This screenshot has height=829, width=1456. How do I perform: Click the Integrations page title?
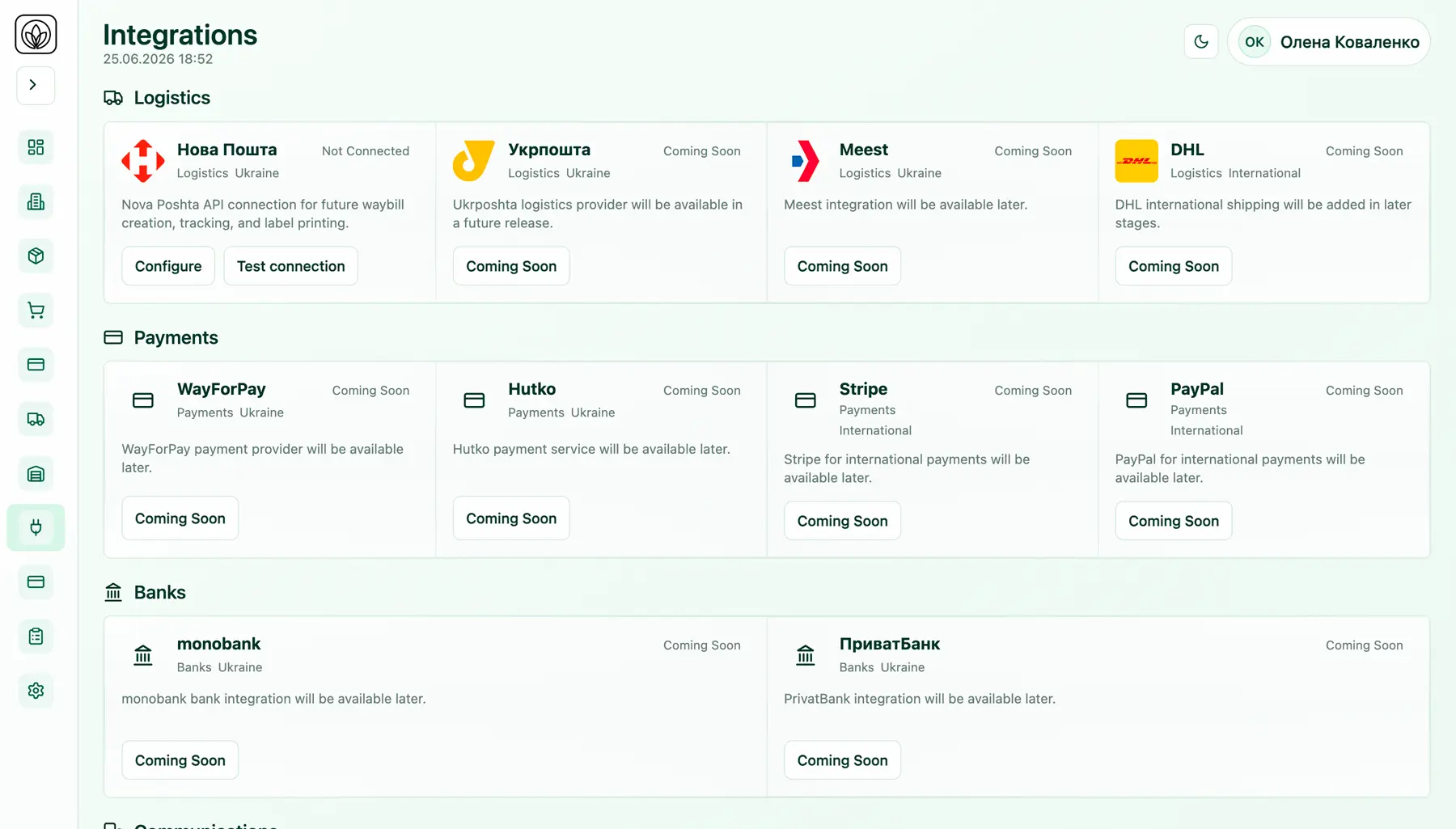click(180, 35)
